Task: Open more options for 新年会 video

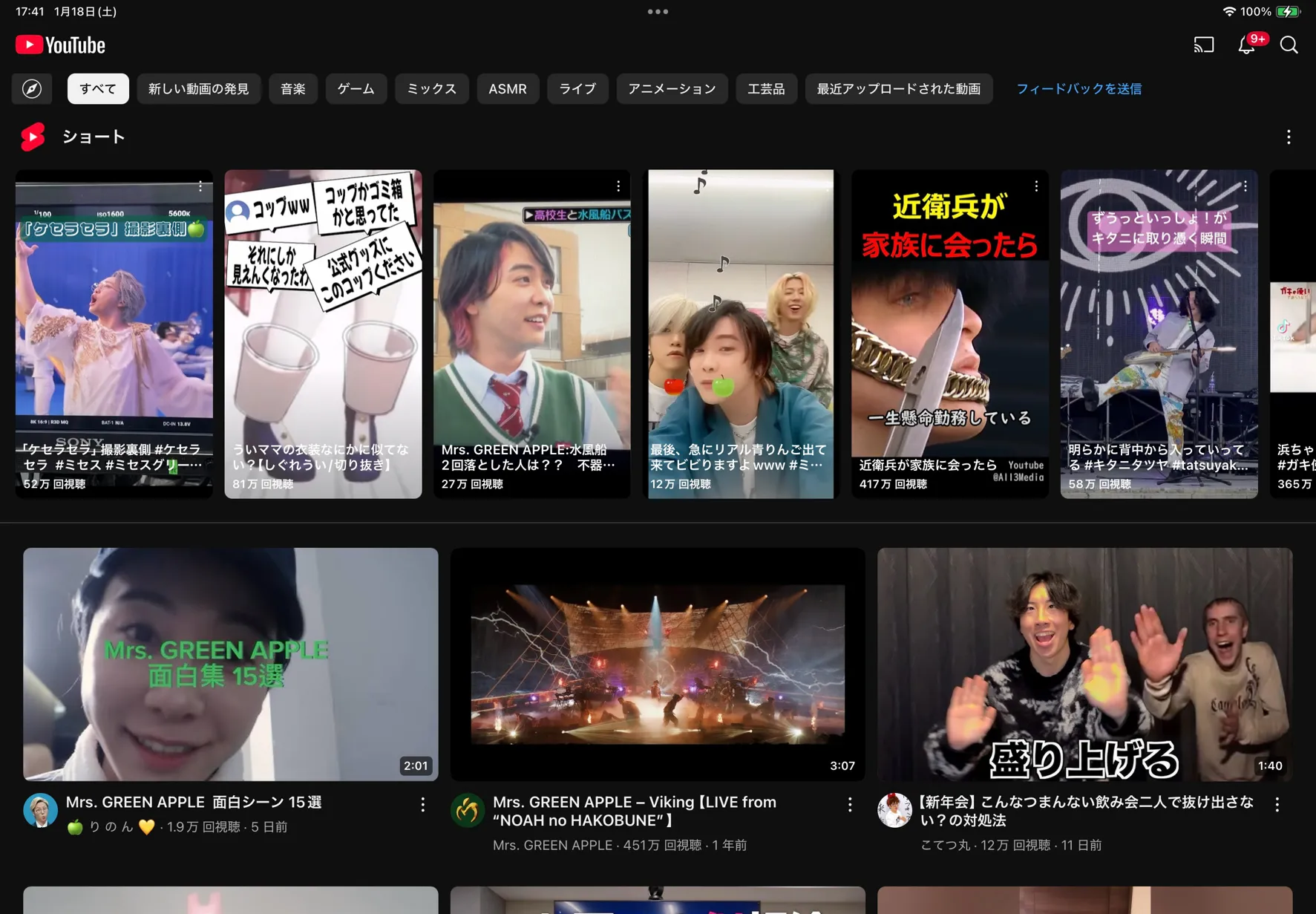Action: click(1277, 804)
